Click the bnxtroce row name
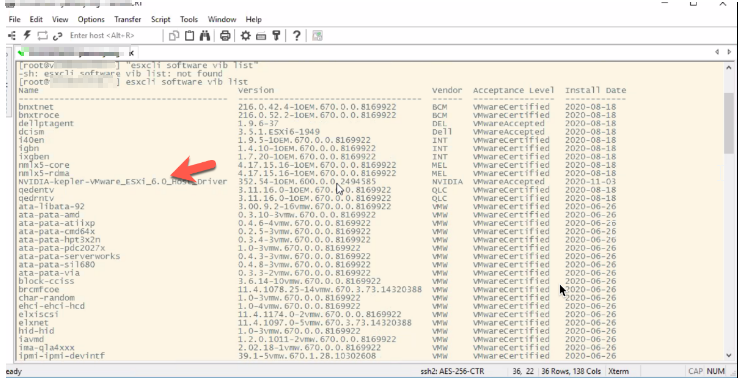Viewport: 740px width, 378px height. pyautogui.click(x=39, y=115)
